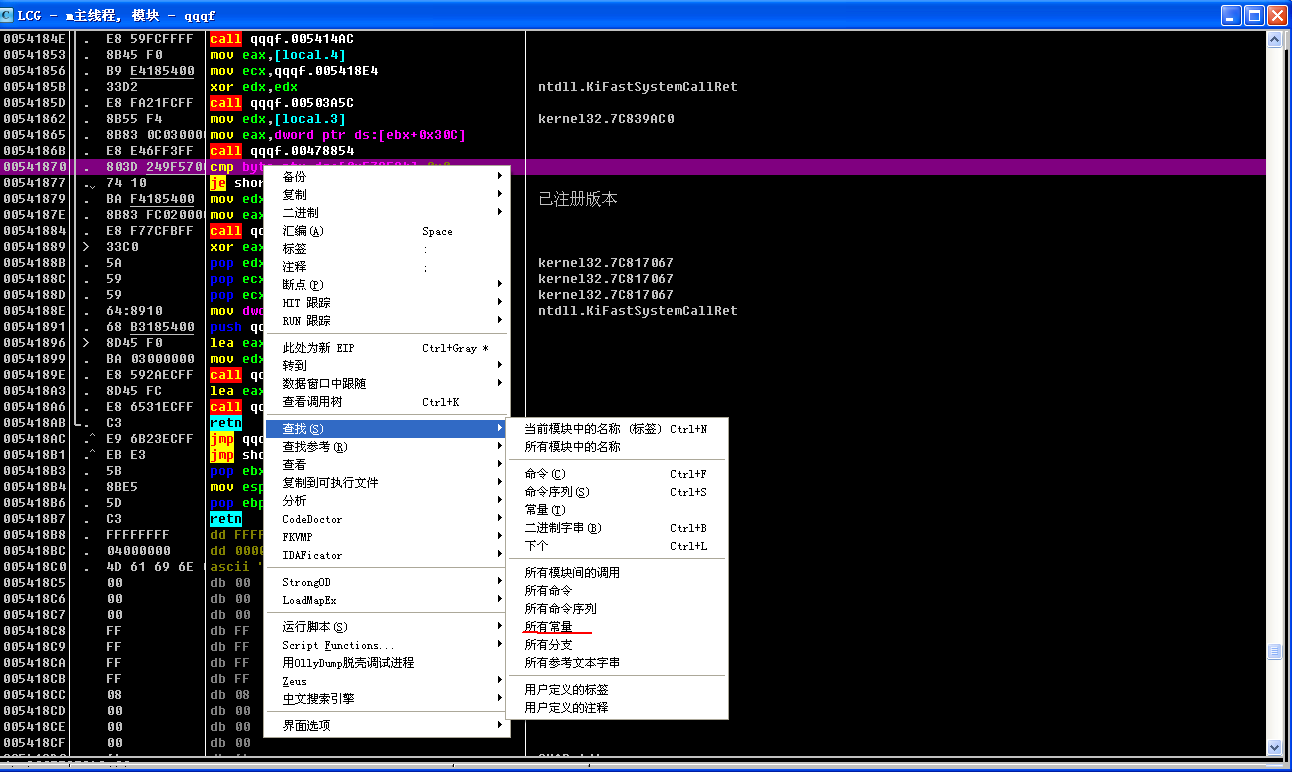Click the scroll down arrow of disassembly
Viewport: 1292px width, 772px height.
(1274, 747)
